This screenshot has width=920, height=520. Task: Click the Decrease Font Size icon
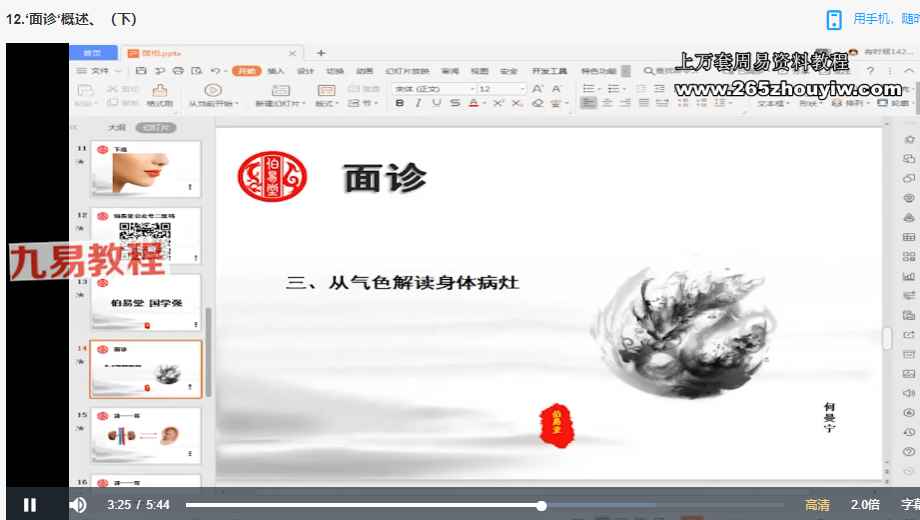[x=556, y=89]
